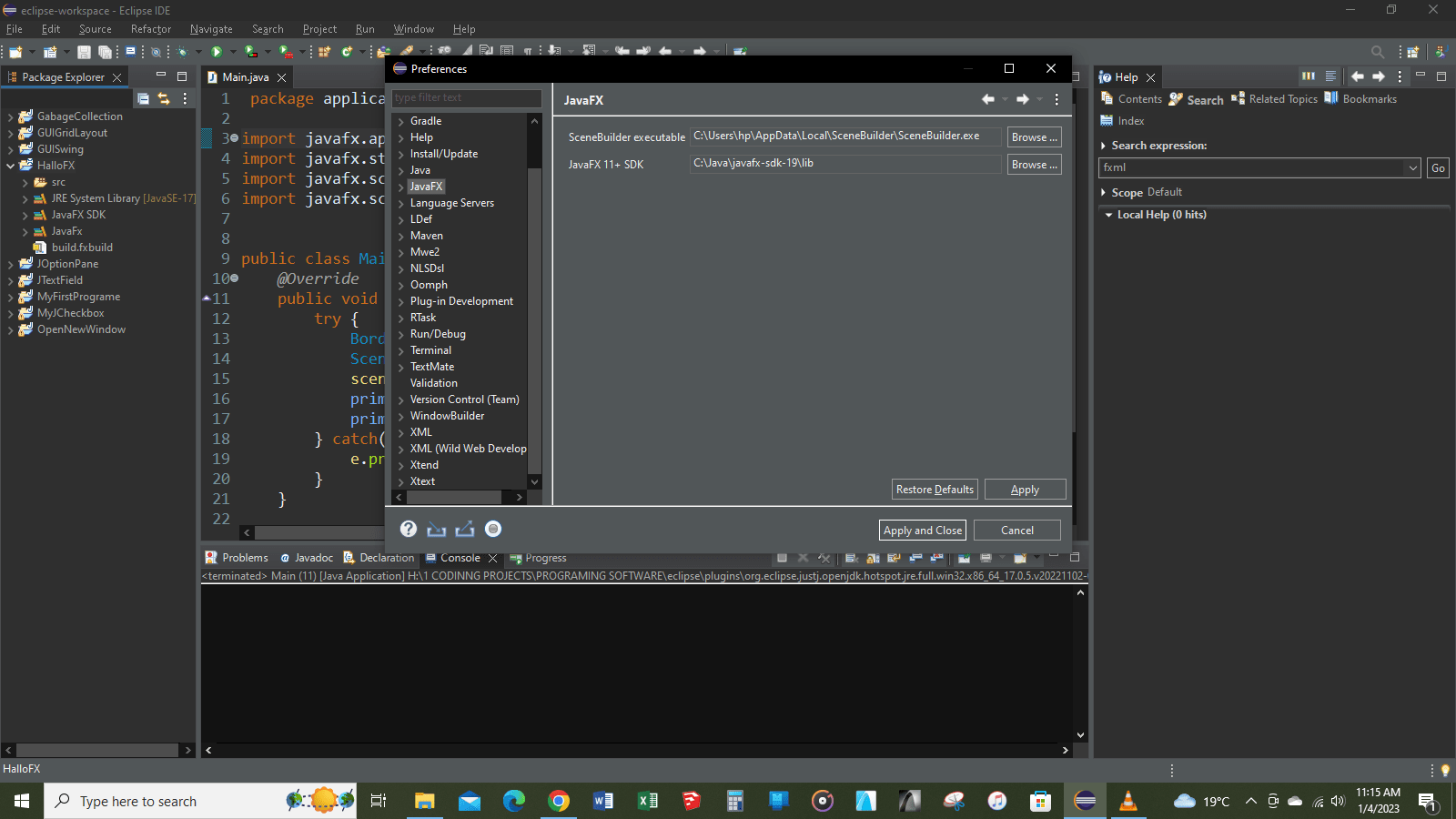This screenshot has width=1456, height=819.
Task: Open the Navigate menu
Action: pos(210,28)
